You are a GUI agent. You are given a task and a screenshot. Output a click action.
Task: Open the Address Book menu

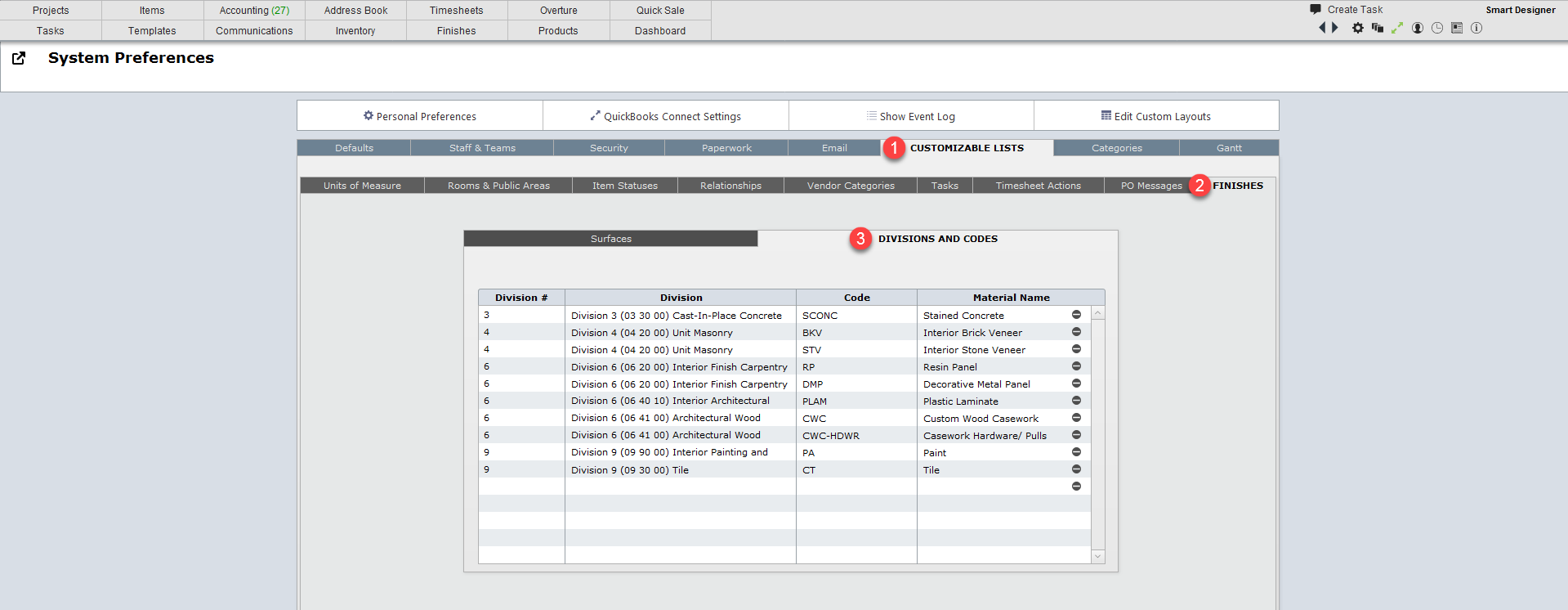pyautogui.click(x=355, y=11)
